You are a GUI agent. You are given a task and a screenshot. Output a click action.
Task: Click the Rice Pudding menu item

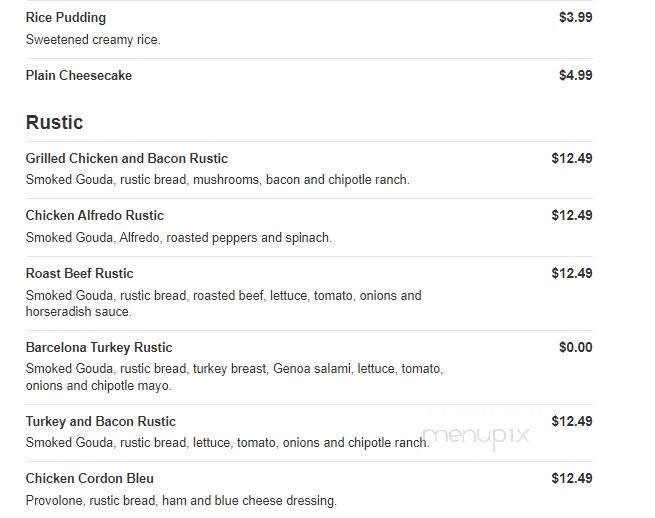point(66,18)
